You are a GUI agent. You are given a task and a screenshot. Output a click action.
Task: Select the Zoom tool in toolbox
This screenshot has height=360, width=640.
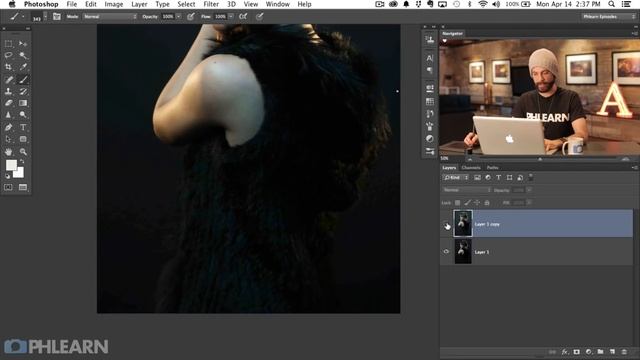tap(23, 152)
